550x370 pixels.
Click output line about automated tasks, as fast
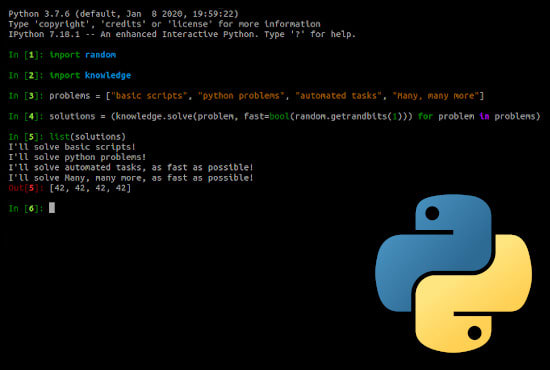[x=131, y=167]
